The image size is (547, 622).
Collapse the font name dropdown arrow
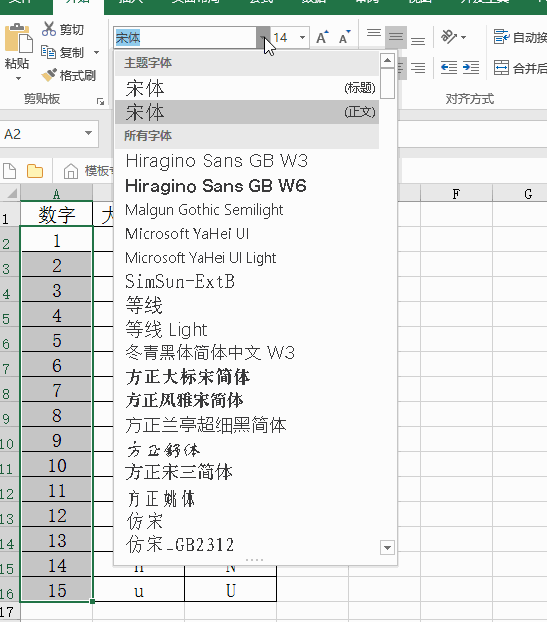tap(263, 38)
